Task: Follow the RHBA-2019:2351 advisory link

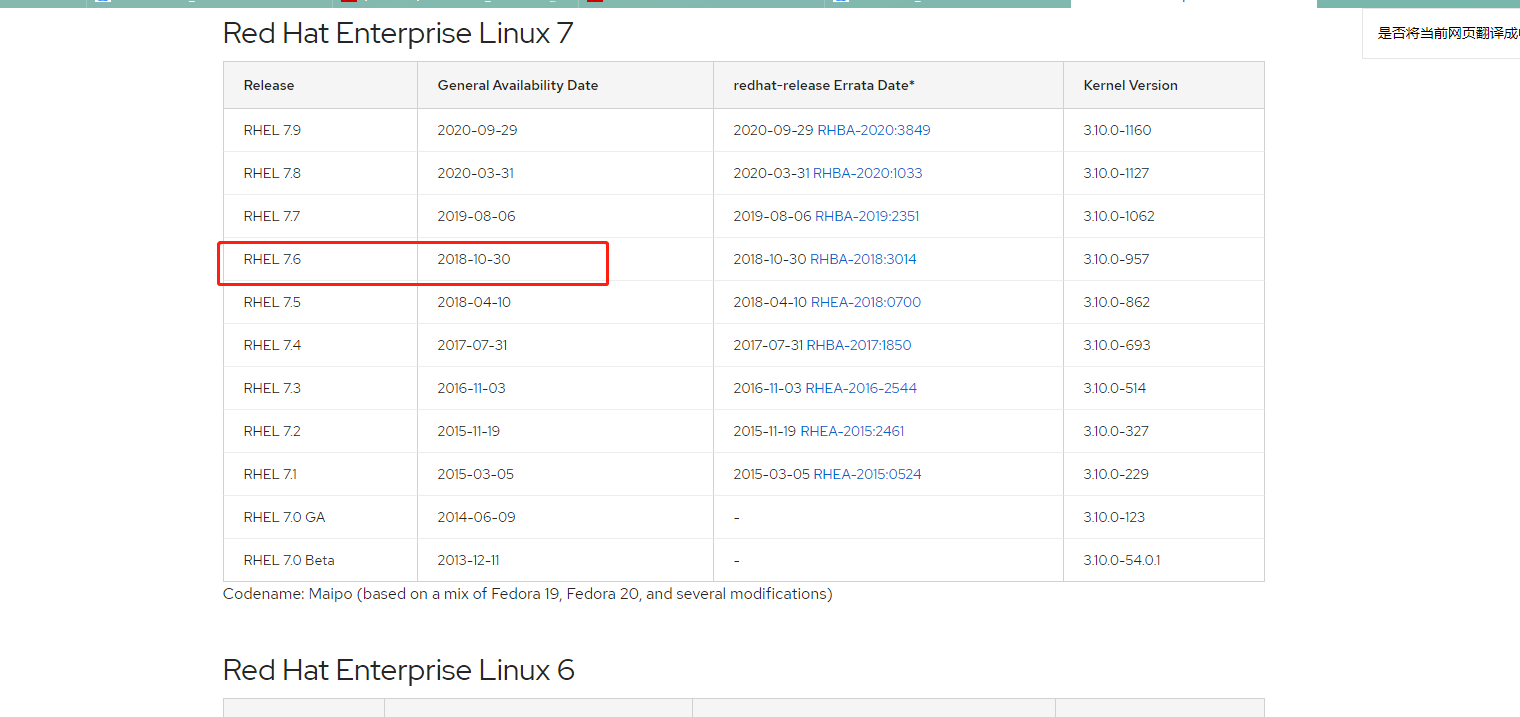Action: 867,216
